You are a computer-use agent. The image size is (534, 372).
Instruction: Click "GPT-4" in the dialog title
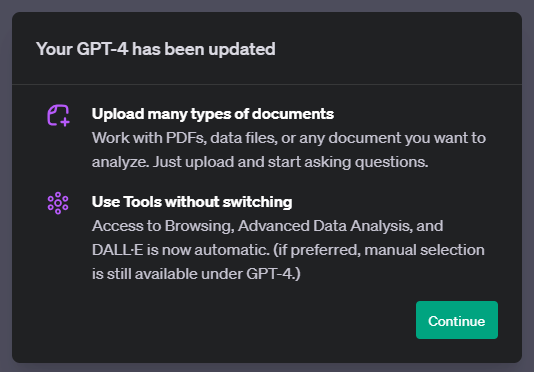tap(102, 49)
